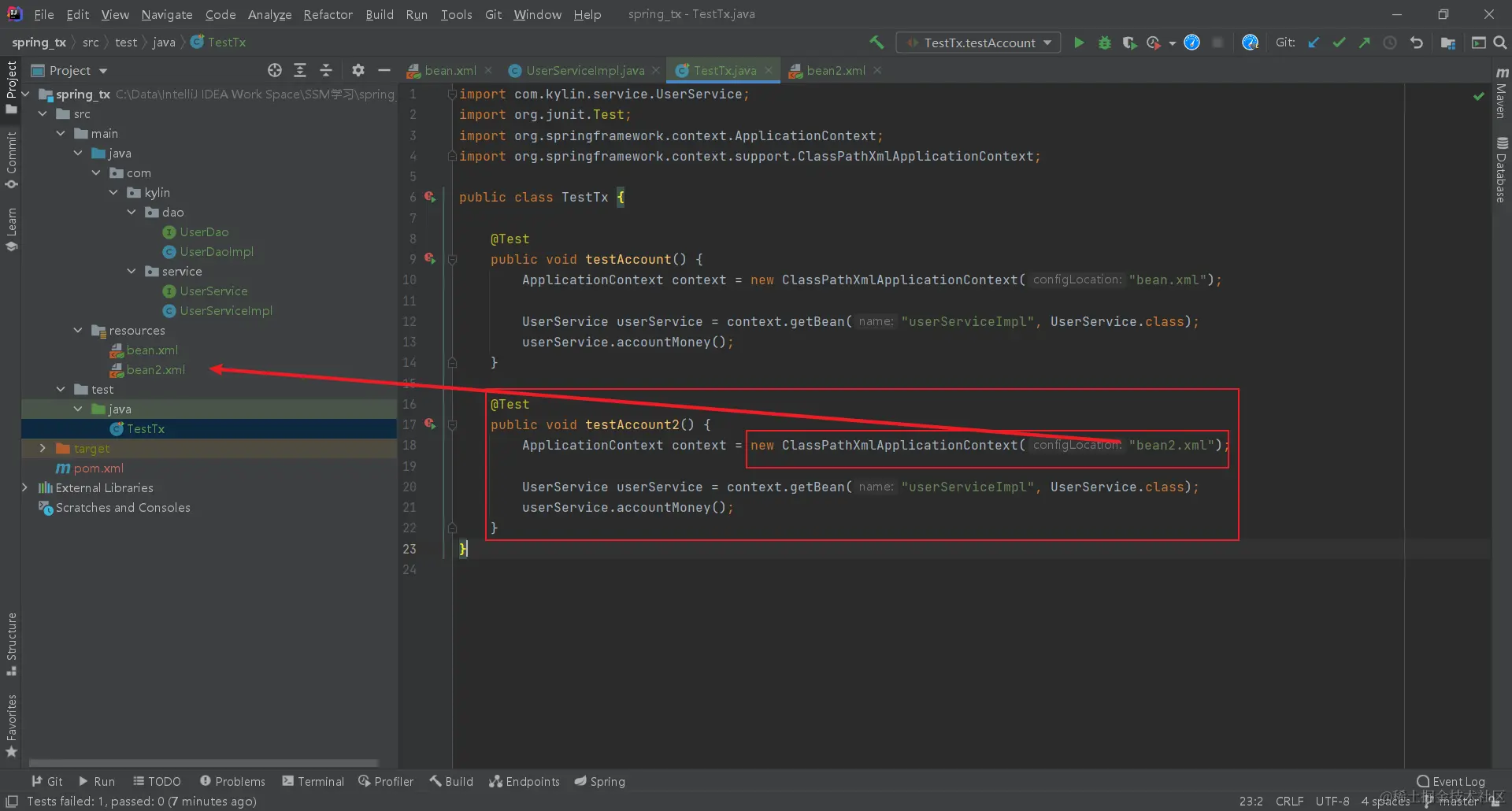
Task: Click the CRLF line separator selector
Action: point(1290,802)
